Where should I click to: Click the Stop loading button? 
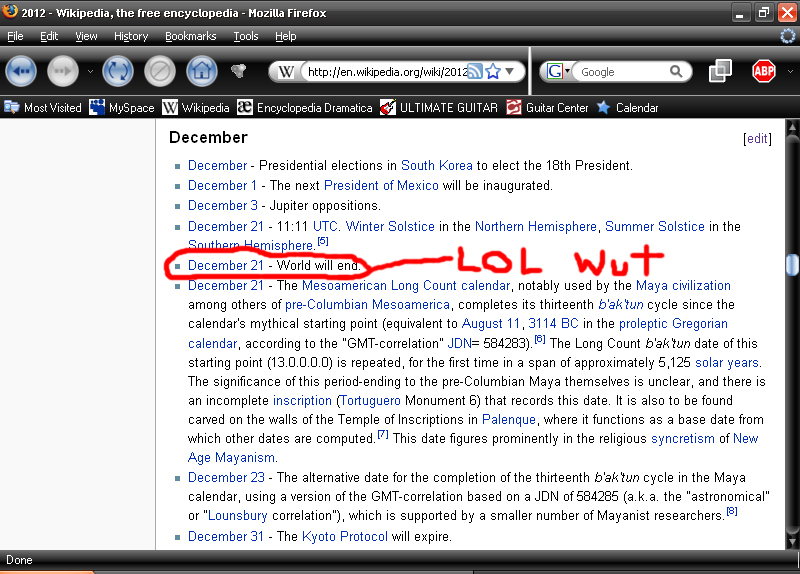coord(159,71)
